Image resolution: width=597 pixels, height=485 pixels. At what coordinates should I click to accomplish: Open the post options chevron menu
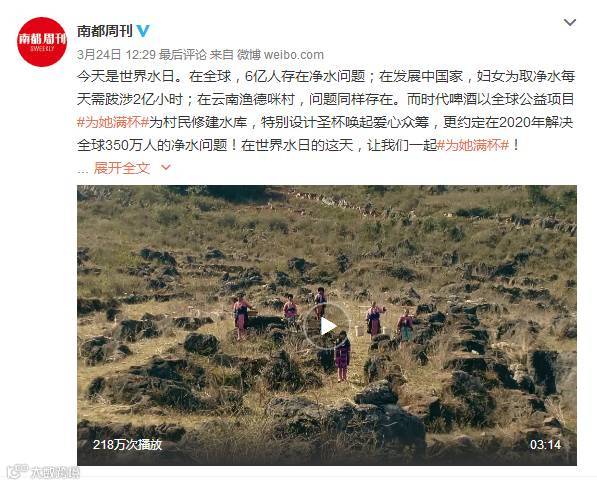(570, 22)
